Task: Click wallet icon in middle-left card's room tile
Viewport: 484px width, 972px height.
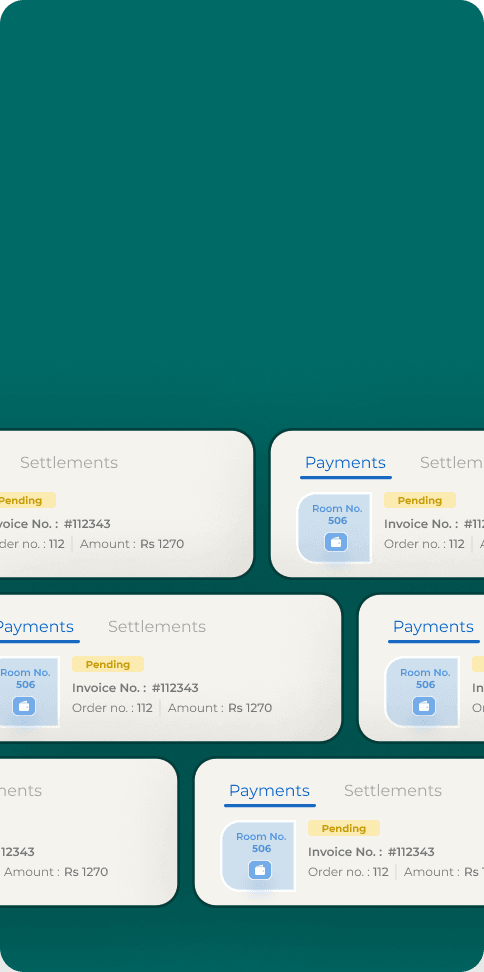Action: coord(24,706)
